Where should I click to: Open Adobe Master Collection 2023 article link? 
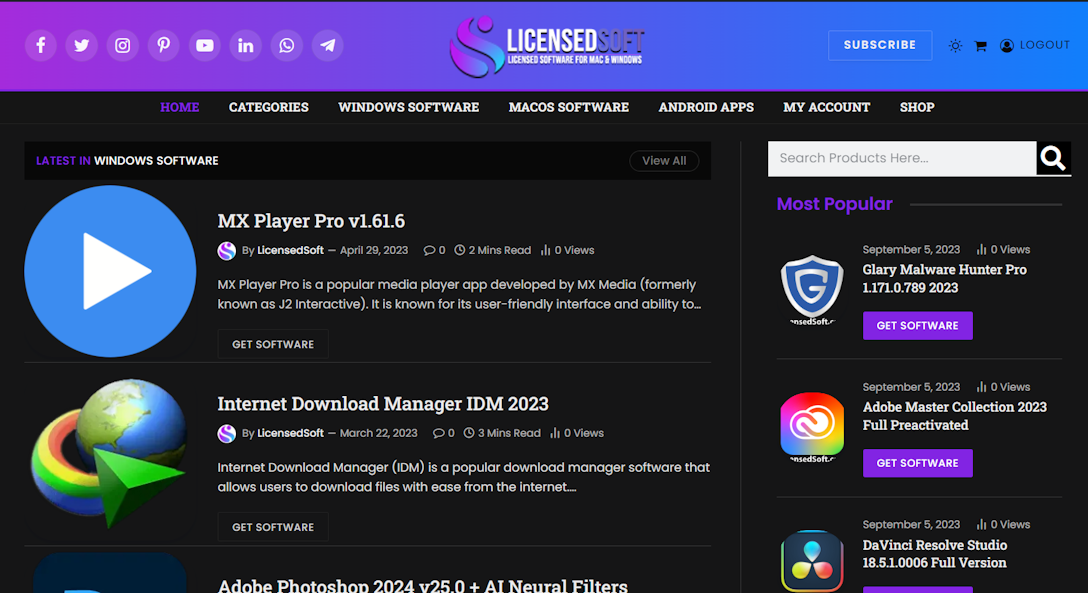pos(954,416)
